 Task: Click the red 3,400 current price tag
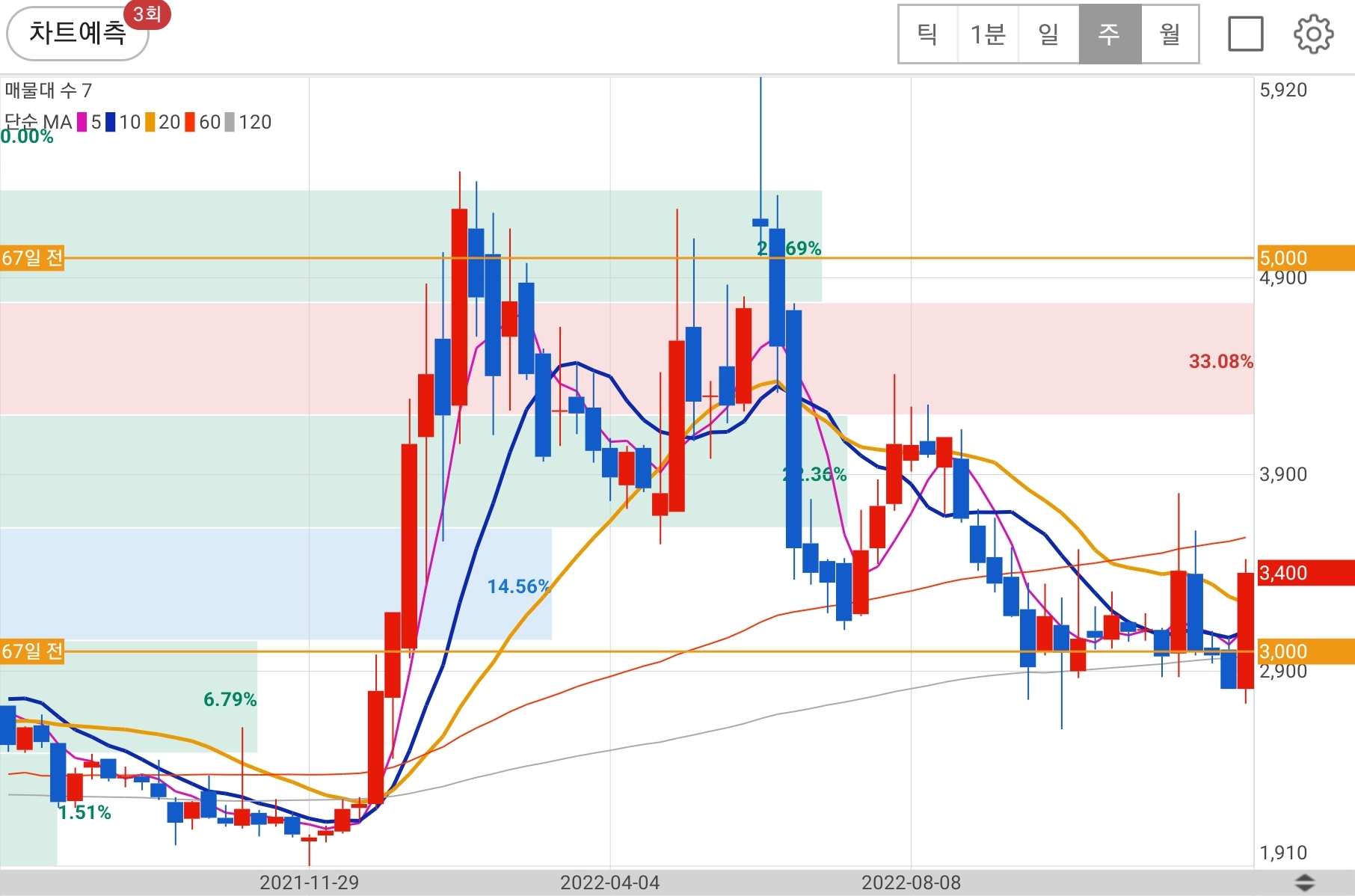pyautogui.click(x=1306, y=573)
